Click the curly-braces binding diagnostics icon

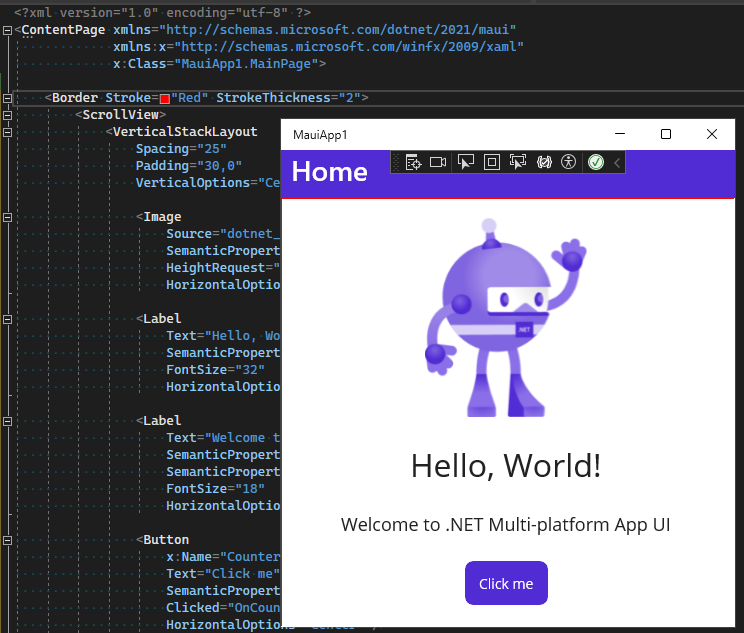point(544,162)
